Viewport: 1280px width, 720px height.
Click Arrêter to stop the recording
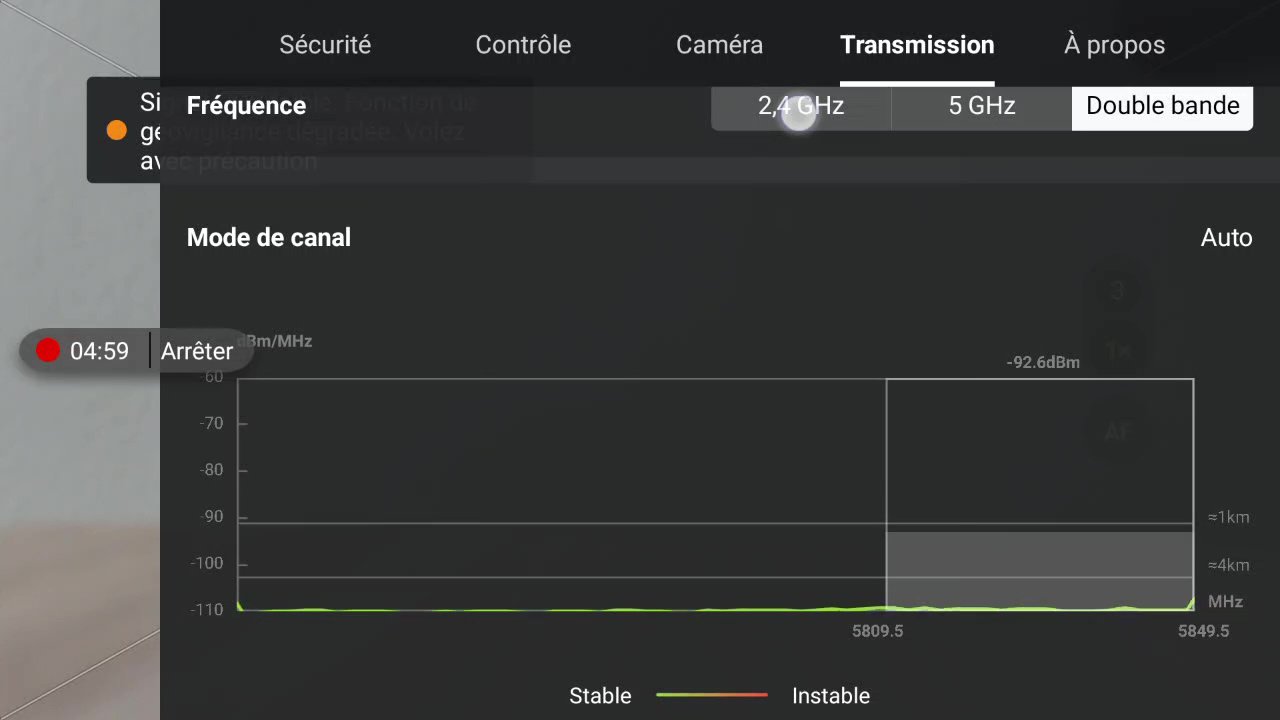[x=197, y=351]
